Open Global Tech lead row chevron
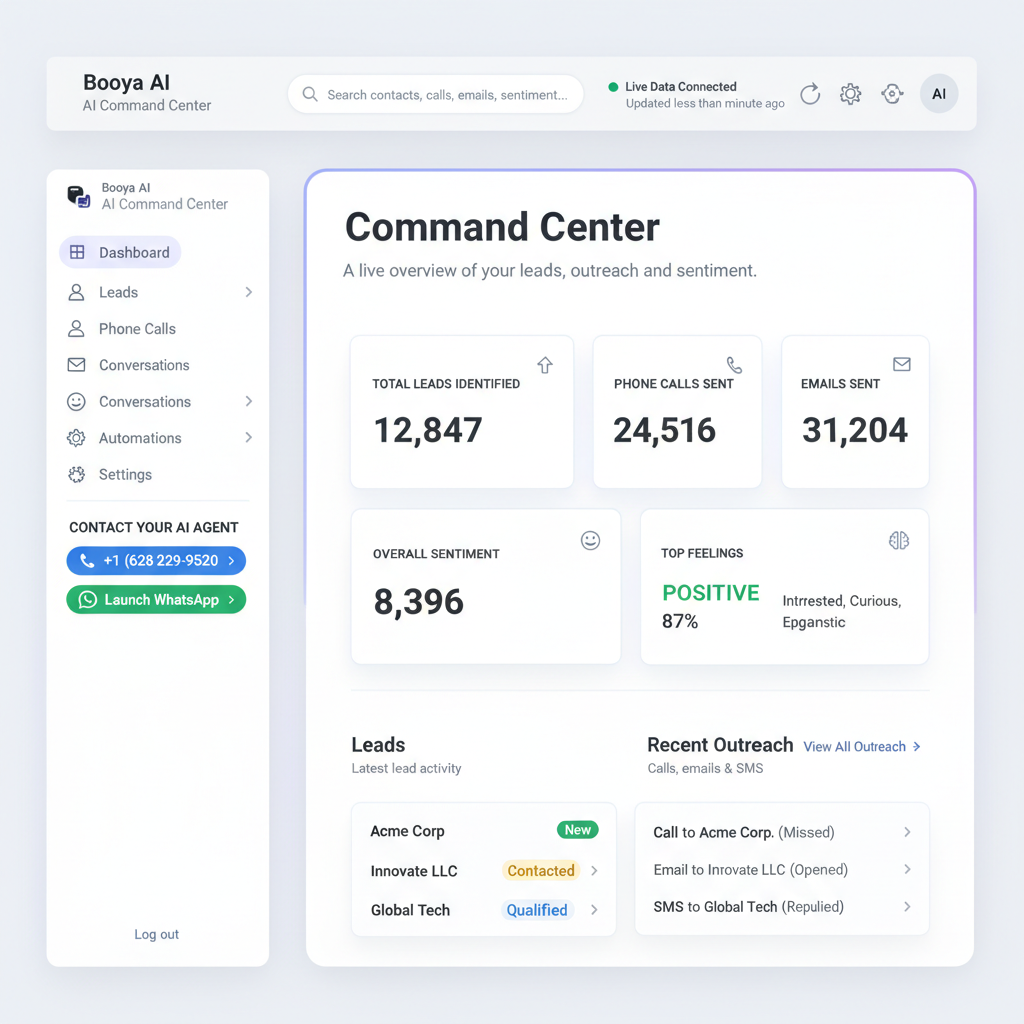Screen dimensions: 1024x1024 click(594, 910)
